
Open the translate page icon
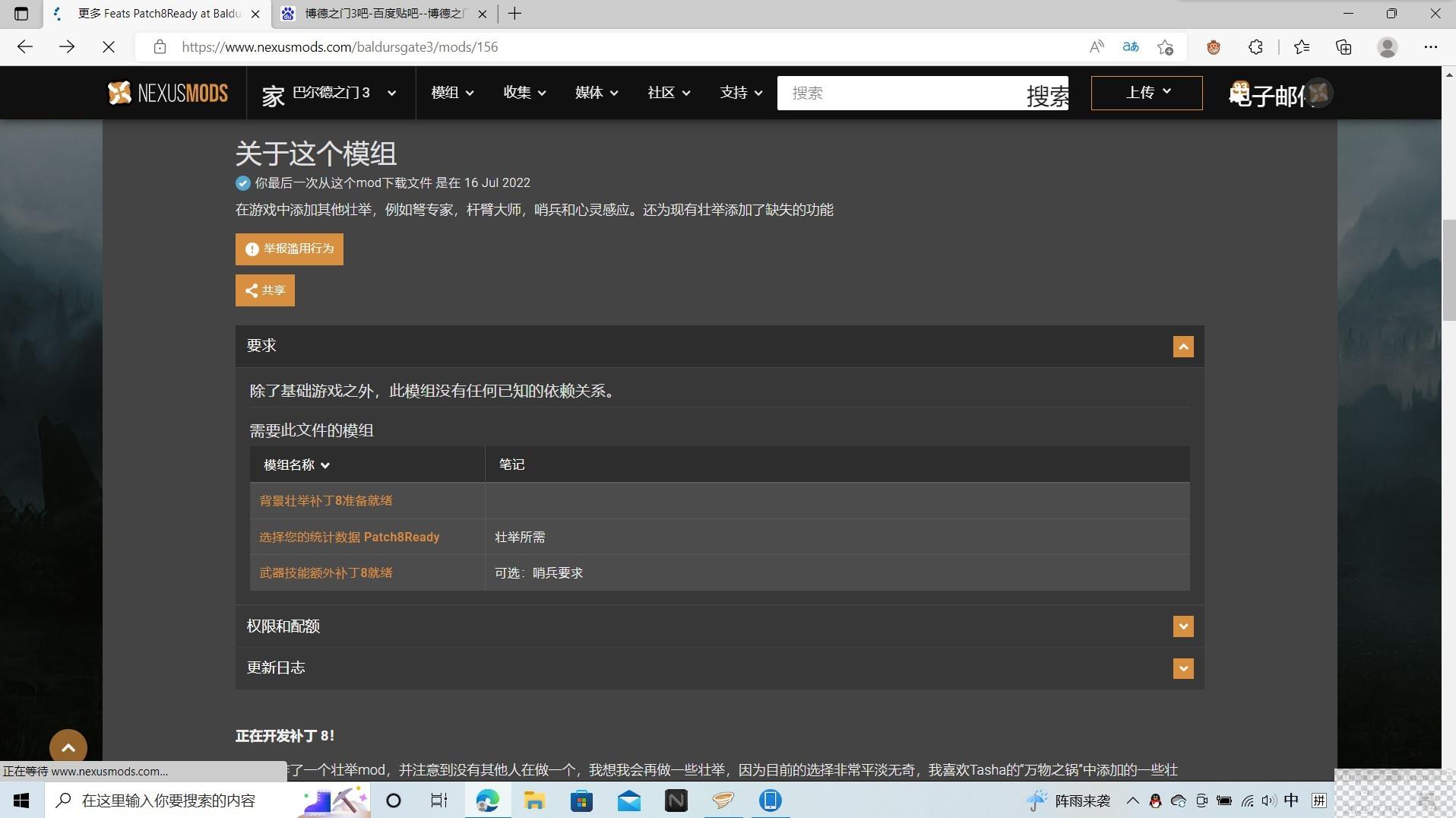pyautogui.click(x=1131, y=47)
